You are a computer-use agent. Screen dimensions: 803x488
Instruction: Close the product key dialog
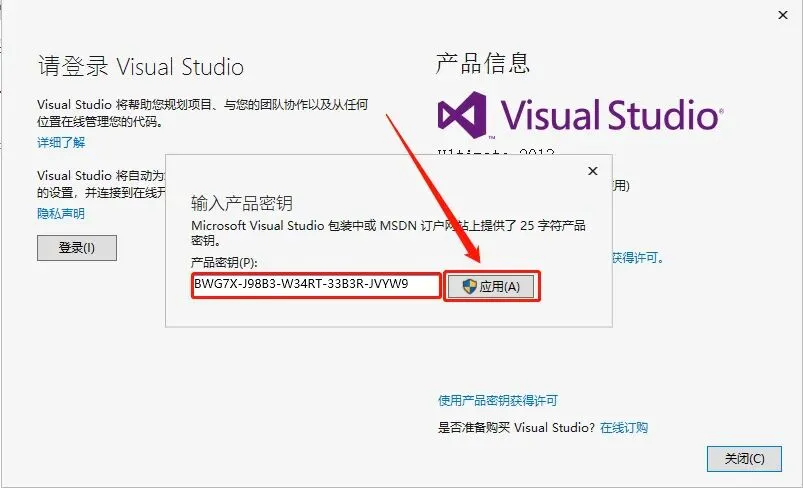click(x=593, y=171)
